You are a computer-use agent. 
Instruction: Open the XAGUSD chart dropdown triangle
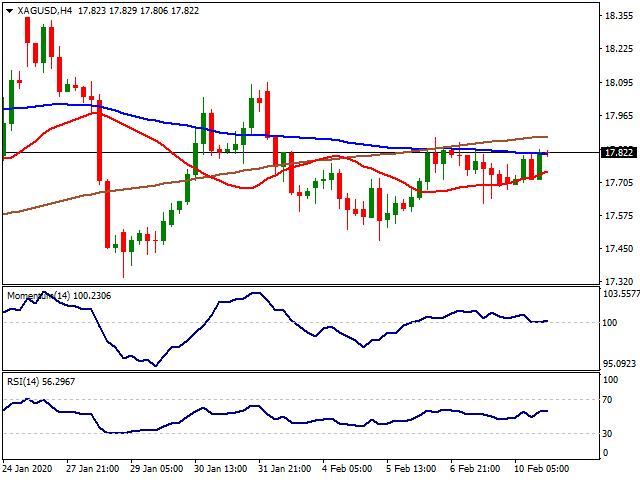pyautogui.click(x=9, y=11)
